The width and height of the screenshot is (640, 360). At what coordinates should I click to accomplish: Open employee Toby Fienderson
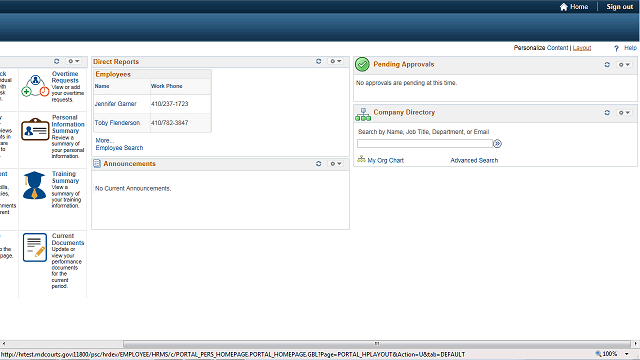117,122
